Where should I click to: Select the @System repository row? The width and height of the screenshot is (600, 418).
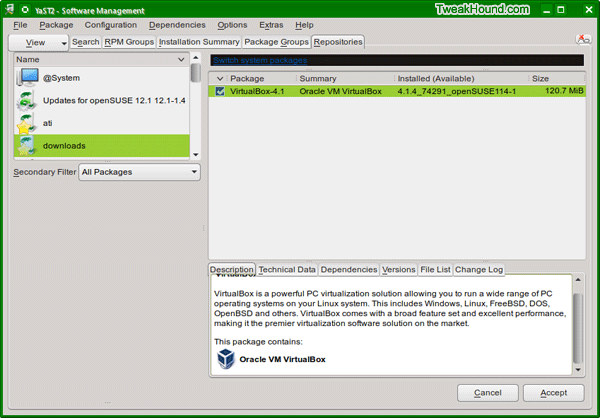click(102, 78)
